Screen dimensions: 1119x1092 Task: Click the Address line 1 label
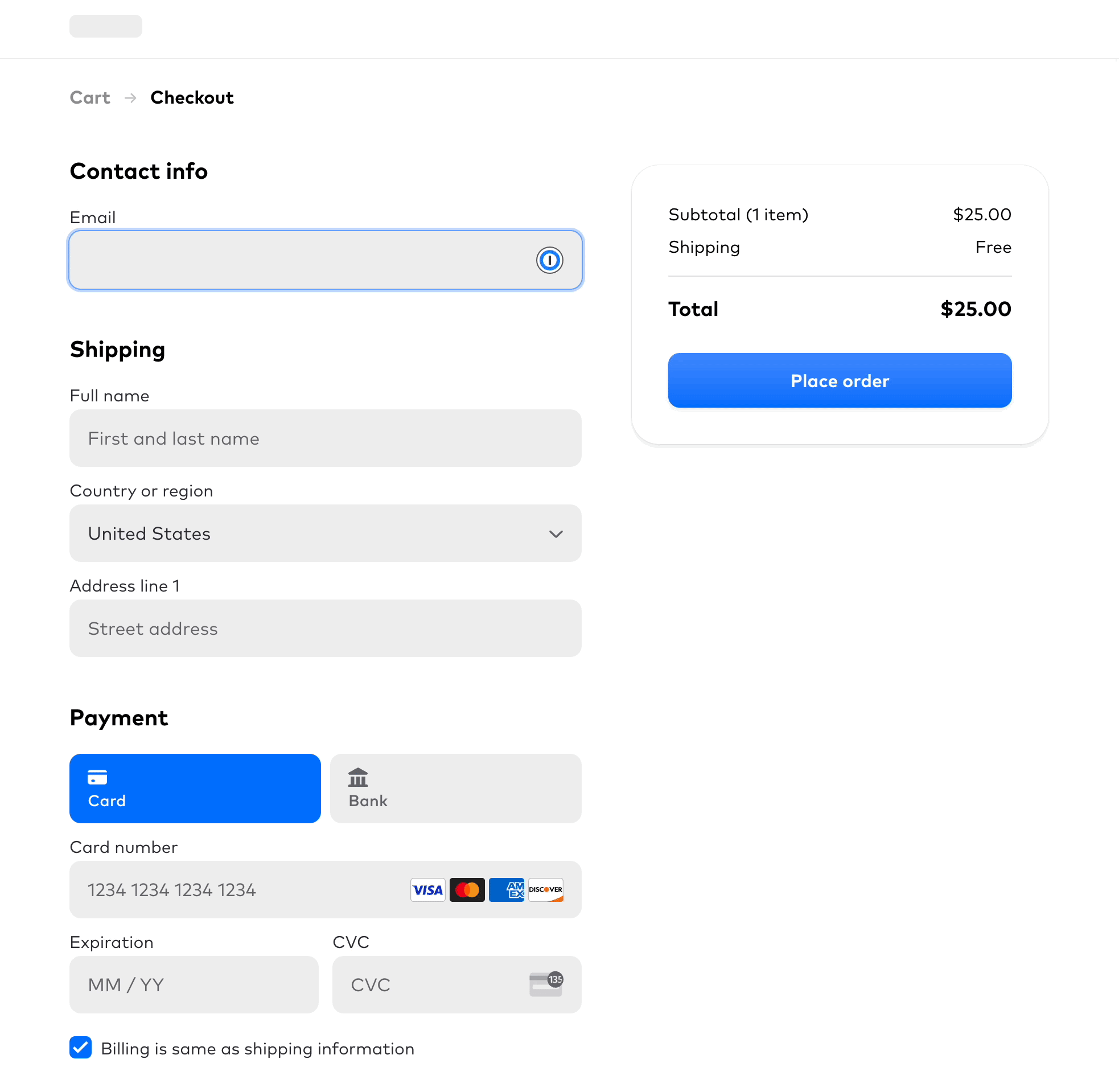coord(125,586)
